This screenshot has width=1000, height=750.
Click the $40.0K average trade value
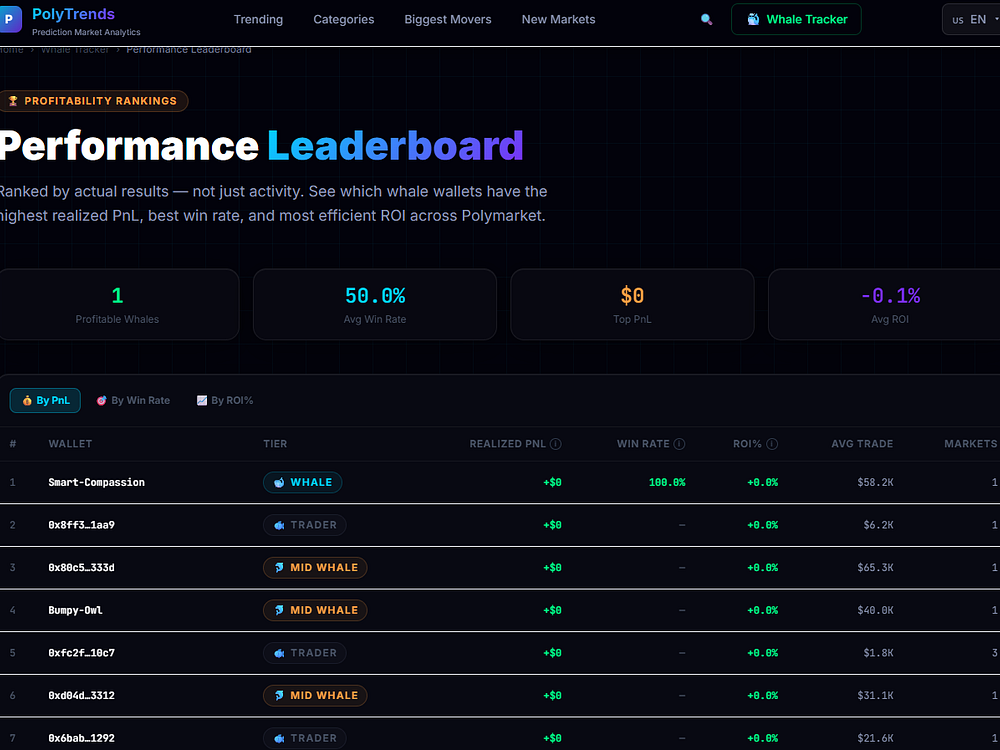click(875, 610)
